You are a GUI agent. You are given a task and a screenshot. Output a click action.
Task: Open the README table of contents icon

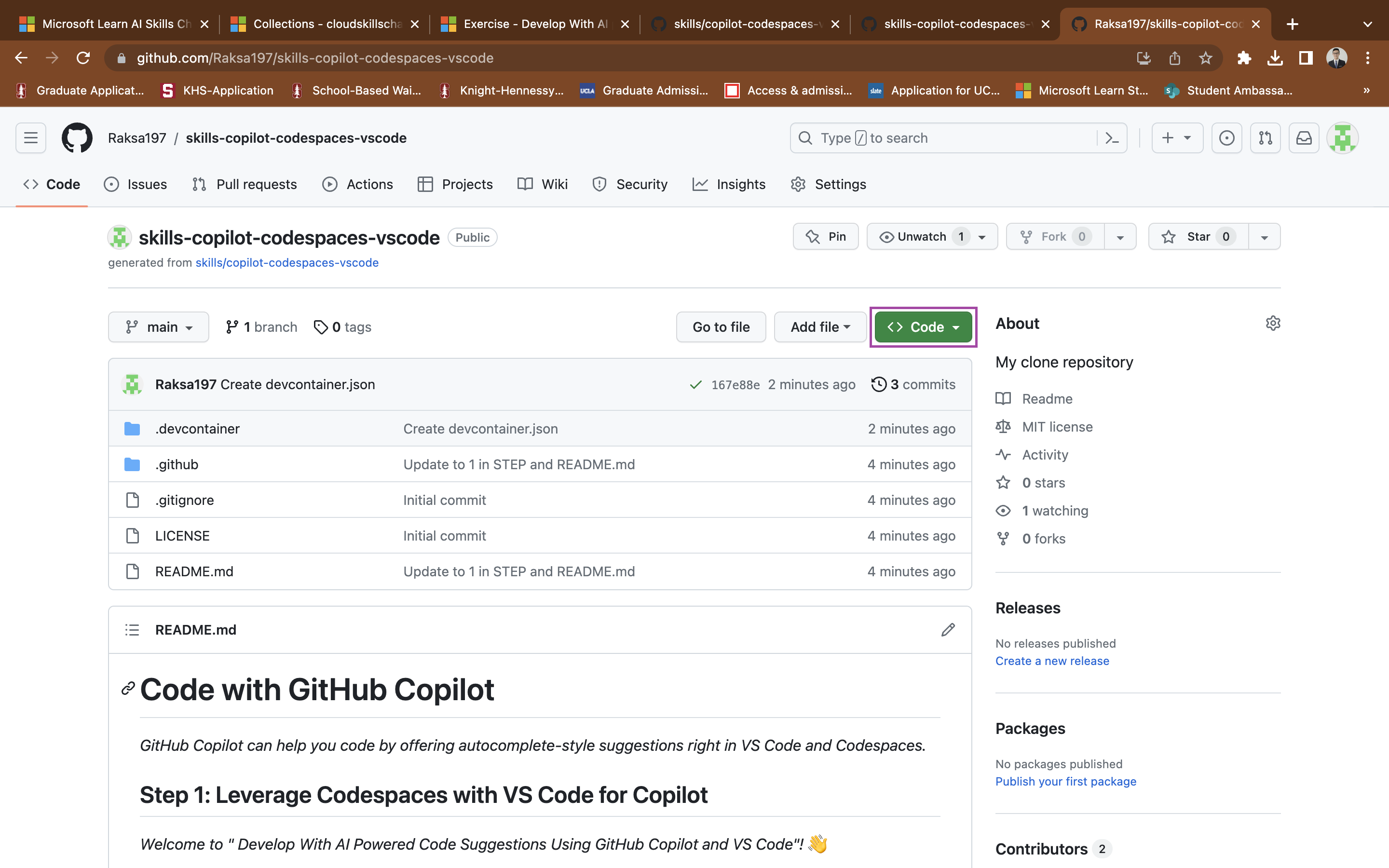point(132,630)
